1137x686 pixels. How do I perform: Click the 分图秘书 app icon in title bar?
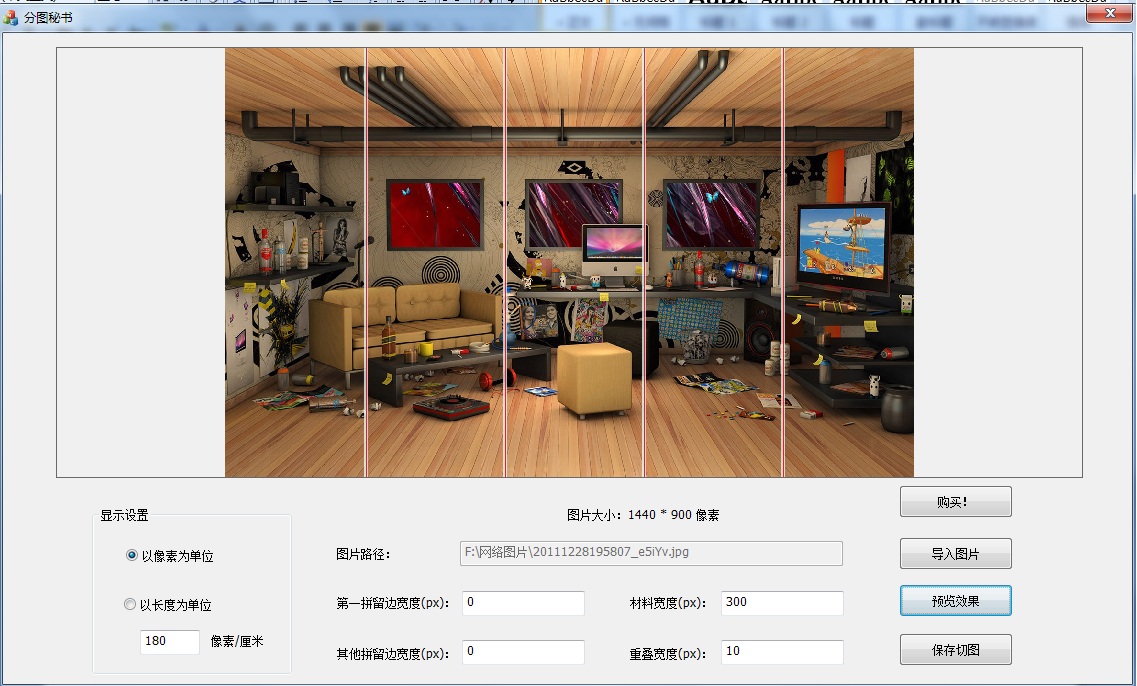pyautogui.click(x=11, y=18)
